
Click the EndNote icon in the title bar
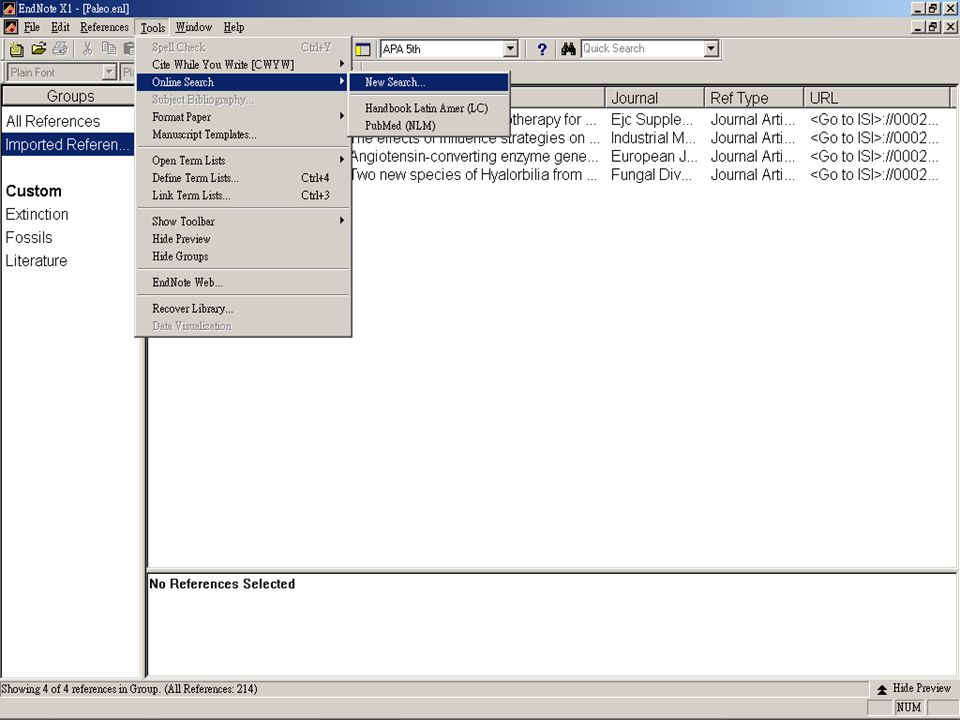(9, 9)
